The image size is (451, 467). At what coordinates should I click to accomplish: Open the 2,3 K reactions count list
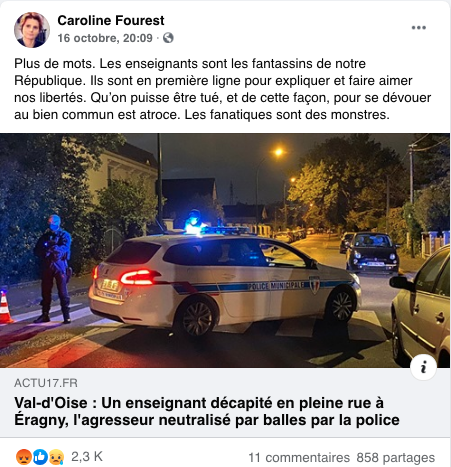[87, 457]
